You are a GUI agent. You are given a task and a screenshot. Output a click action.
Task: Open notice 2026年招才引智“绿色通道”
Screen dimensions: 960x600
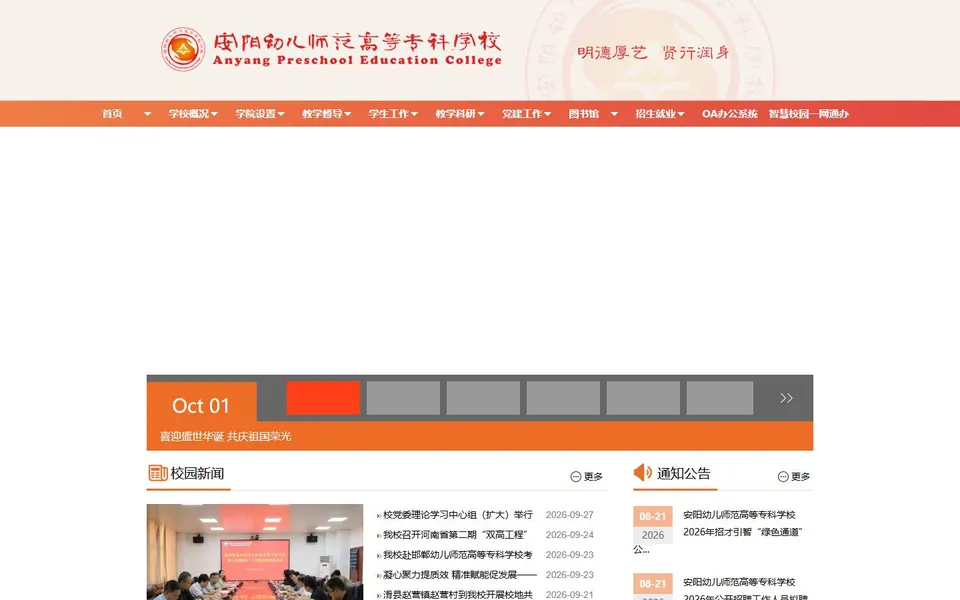coord(743,532)
